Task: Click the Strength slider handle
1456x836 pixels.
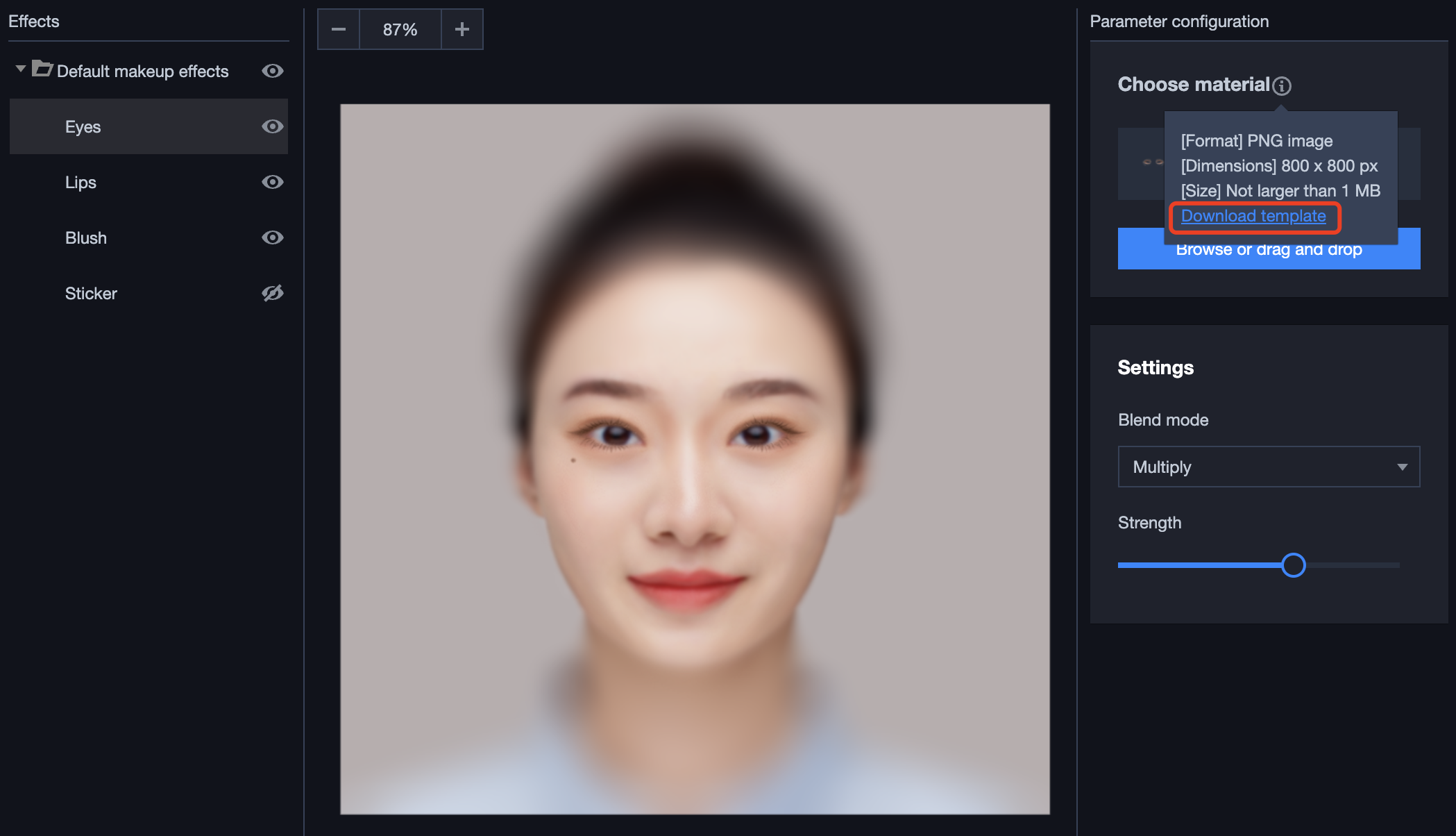Action: click(1293, 565)
